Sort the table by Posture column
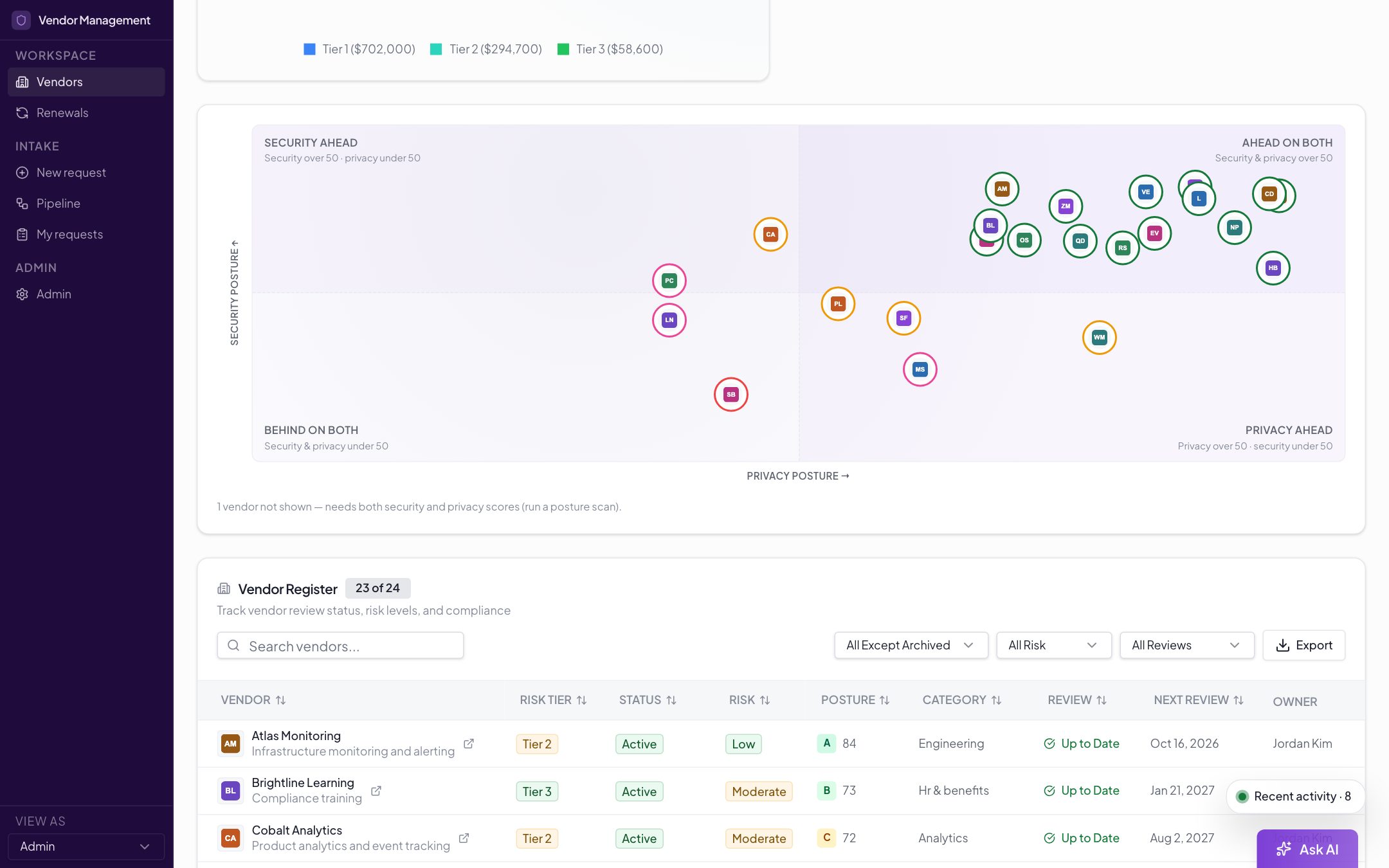 point(855,700)
